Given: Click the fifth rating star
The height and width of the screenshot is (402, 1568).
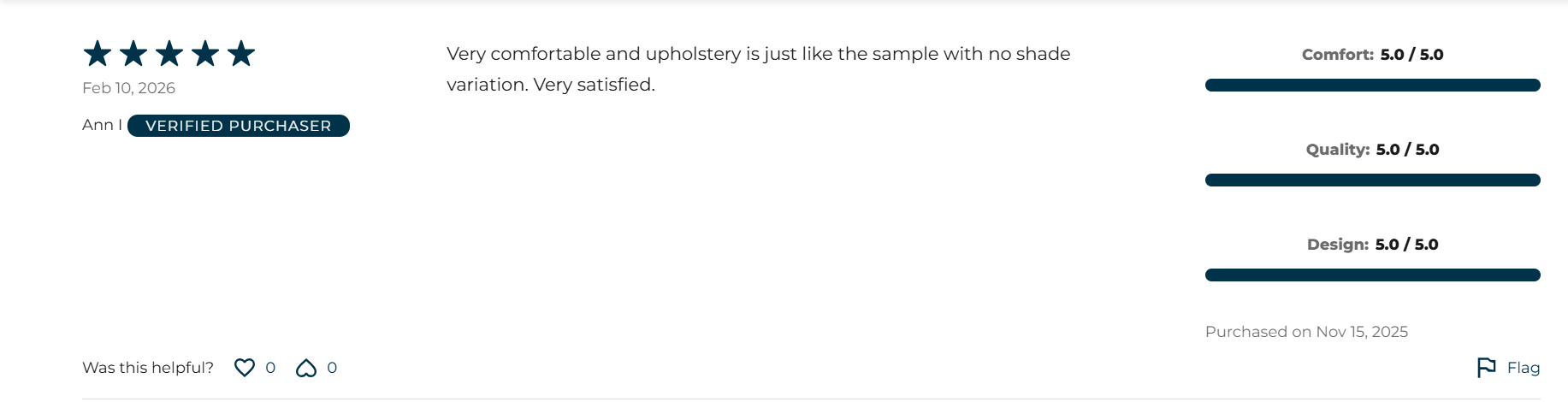Looking at the screenshot, I should pyautogui.click(x=241, y=54).
